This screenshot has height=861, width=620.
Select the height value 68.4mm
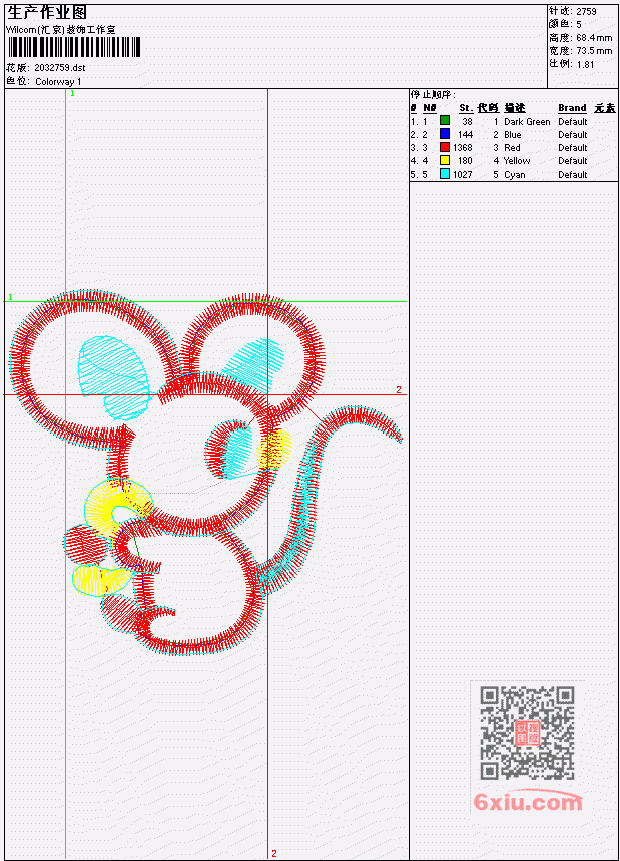(594, 38)
